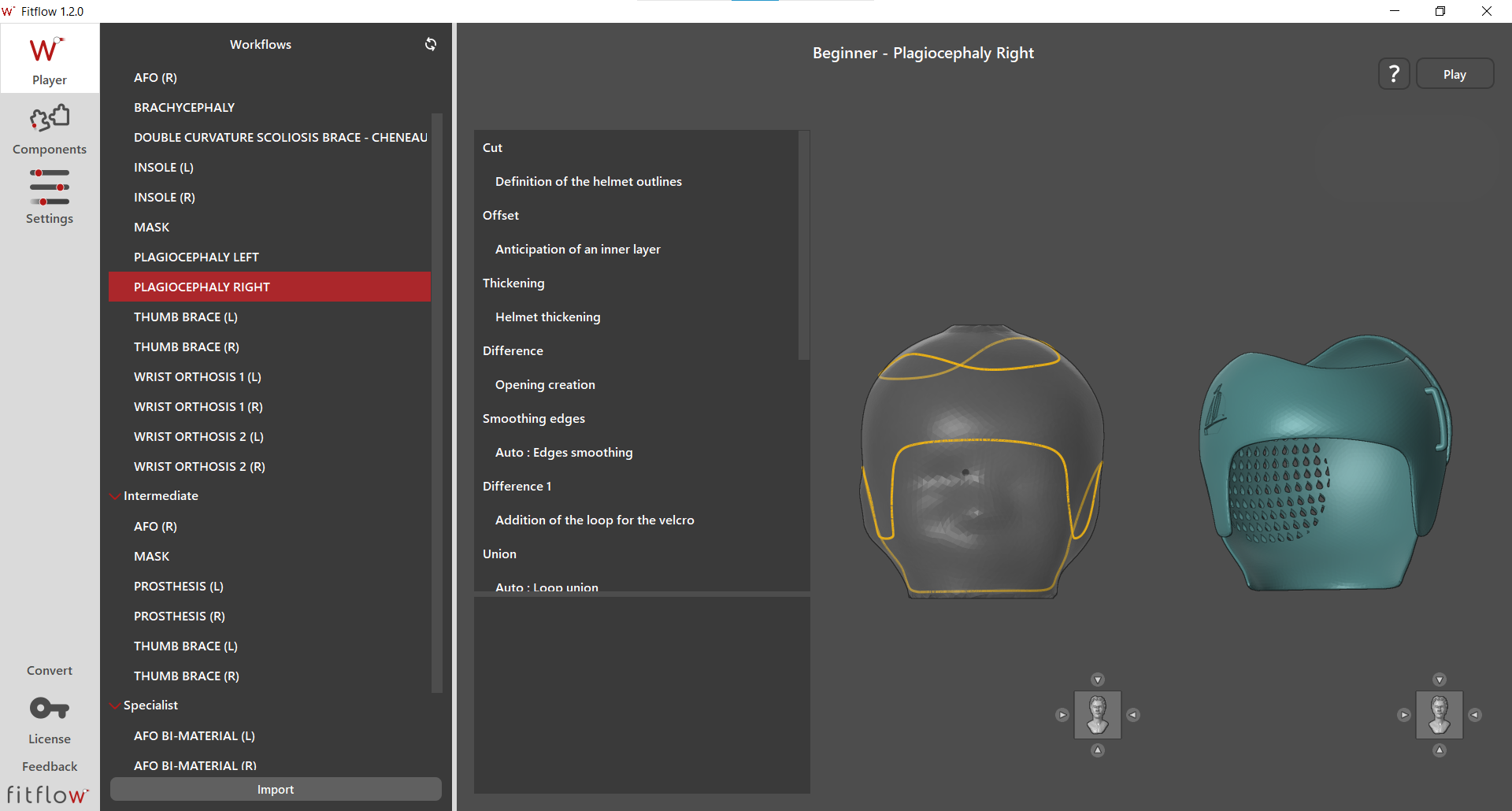Viewport: 1512px width, 811px height.
Task: Open the Player section icon
Action: coord(49,58)
